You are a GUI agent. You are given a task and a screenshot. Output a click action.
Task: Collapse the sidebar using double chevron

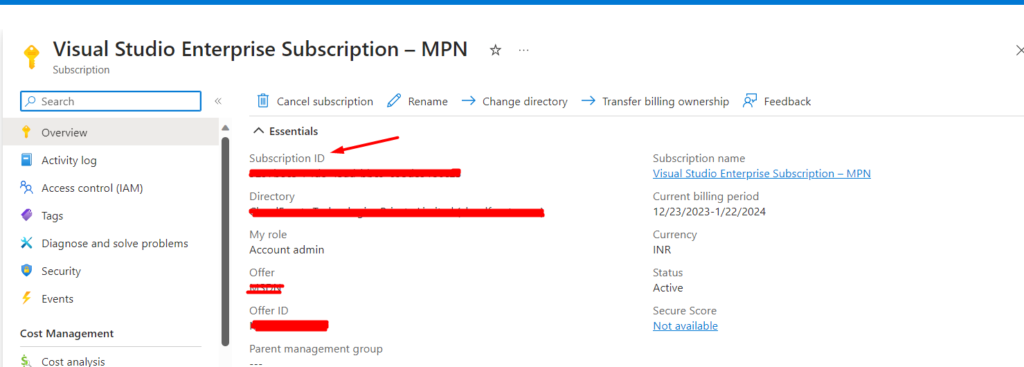(218, 101)
